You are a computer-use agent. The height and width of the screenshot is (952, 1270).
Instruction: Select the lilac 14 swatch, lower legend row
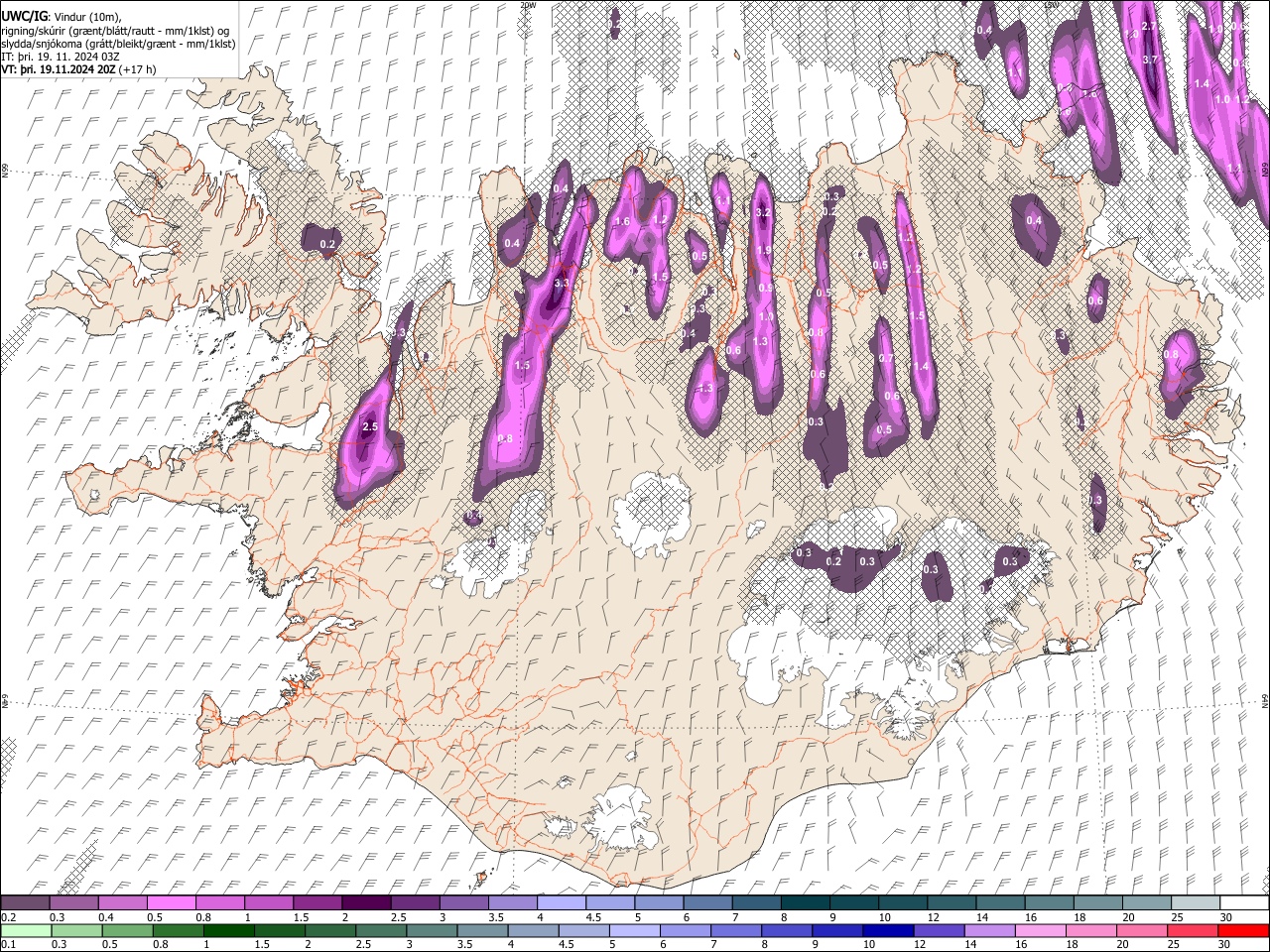click(990, 930)
